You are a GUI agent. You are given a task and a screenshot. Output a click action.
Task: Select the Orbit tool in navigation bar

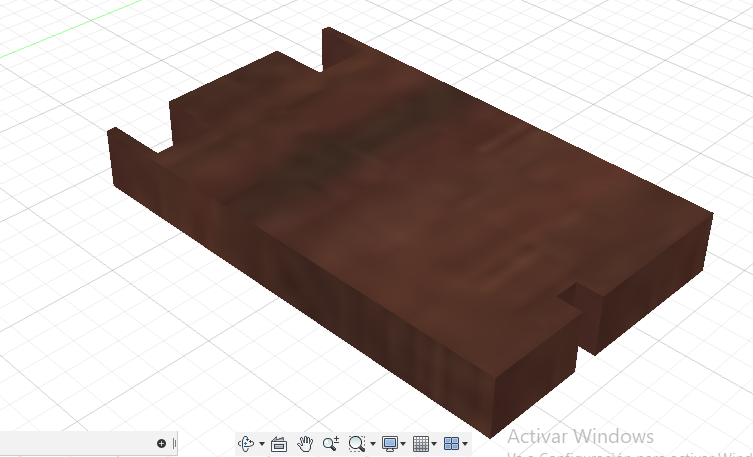[x=246, y=444]
